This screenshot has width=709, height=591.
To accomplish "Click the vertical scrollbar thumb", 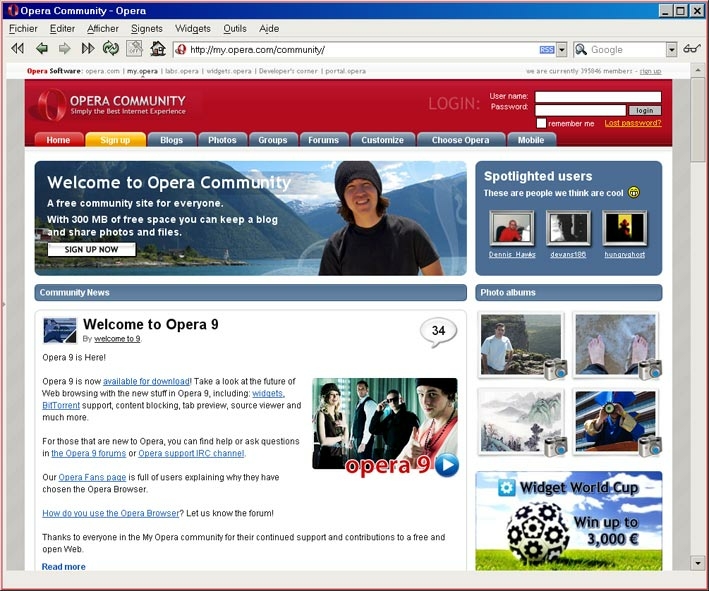I will [x=698, y=119].
